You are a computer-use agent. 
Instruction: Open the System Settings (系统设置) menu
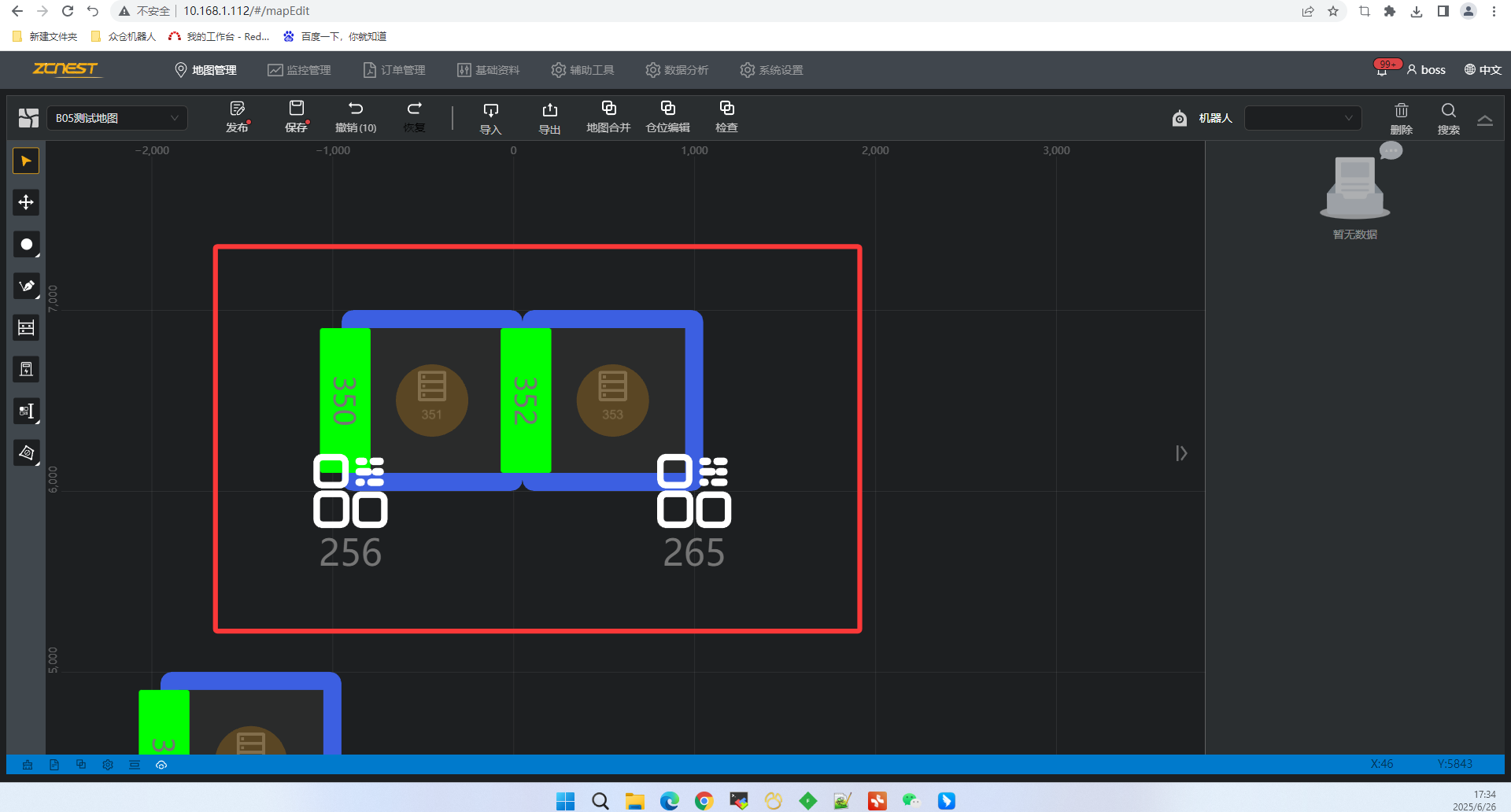[x=771, y=70]
